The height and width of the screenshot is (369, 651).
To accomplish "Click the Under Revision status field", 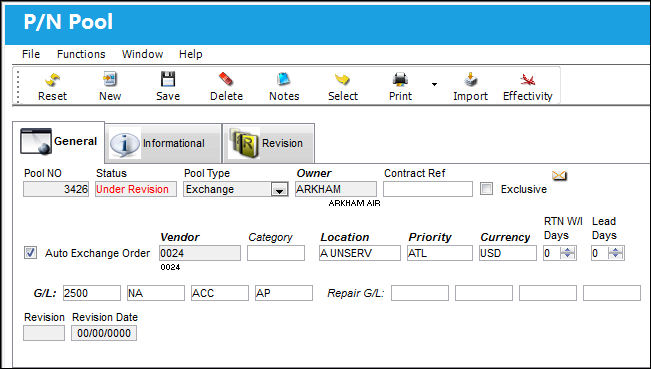I will point(136,189).
